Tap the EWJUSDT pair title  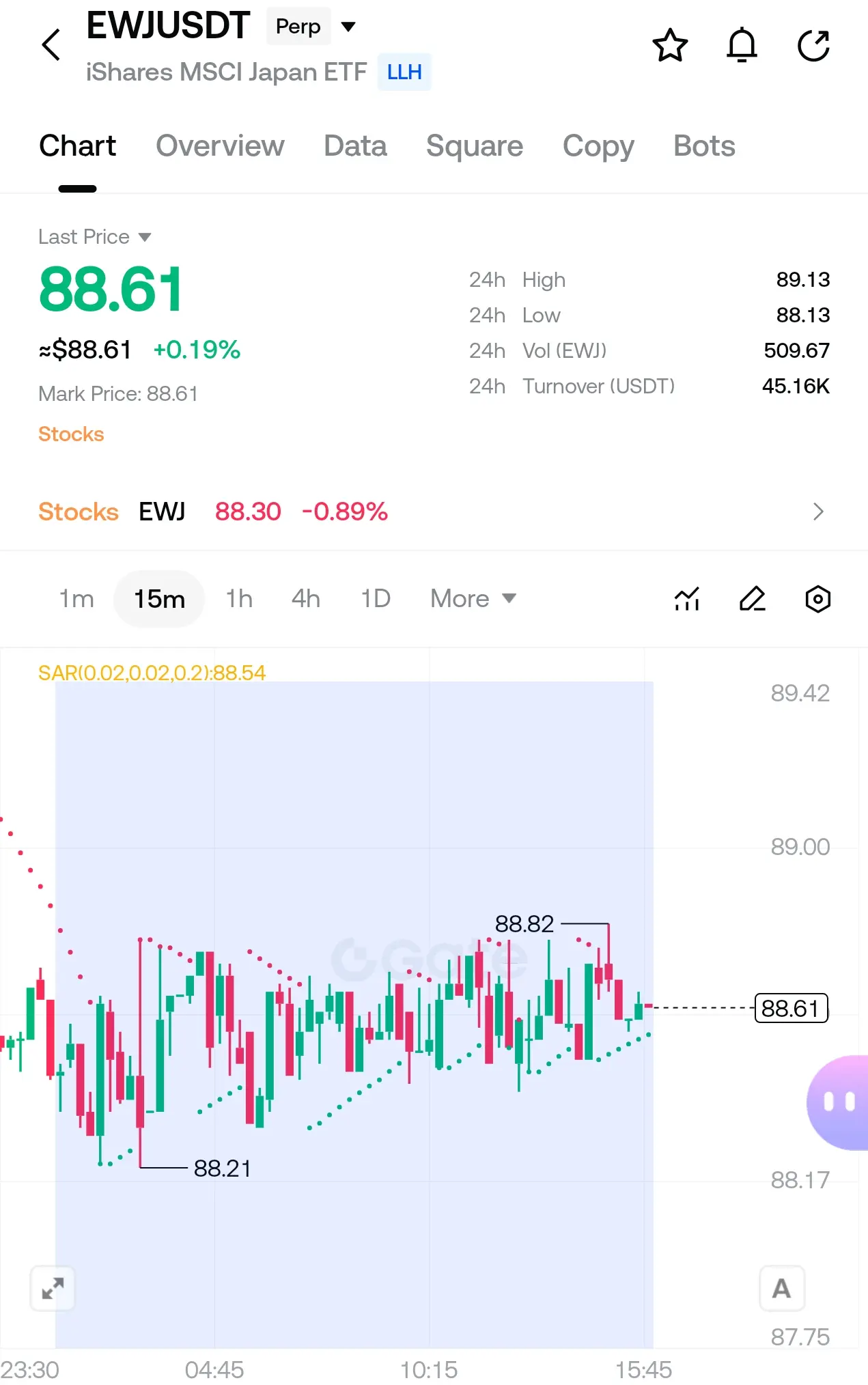point(168,26)
